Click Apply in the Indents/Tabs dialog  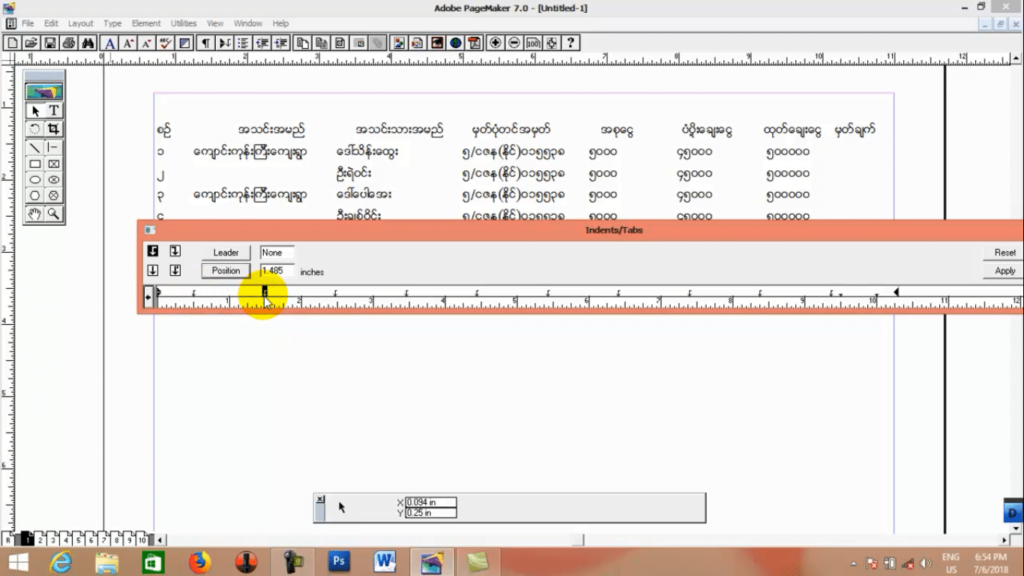1004,270
